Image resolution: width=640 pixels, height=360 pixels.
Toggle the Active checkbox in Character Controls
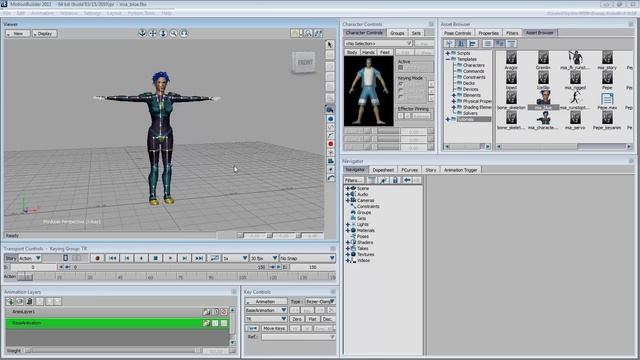tap(401, 68)
